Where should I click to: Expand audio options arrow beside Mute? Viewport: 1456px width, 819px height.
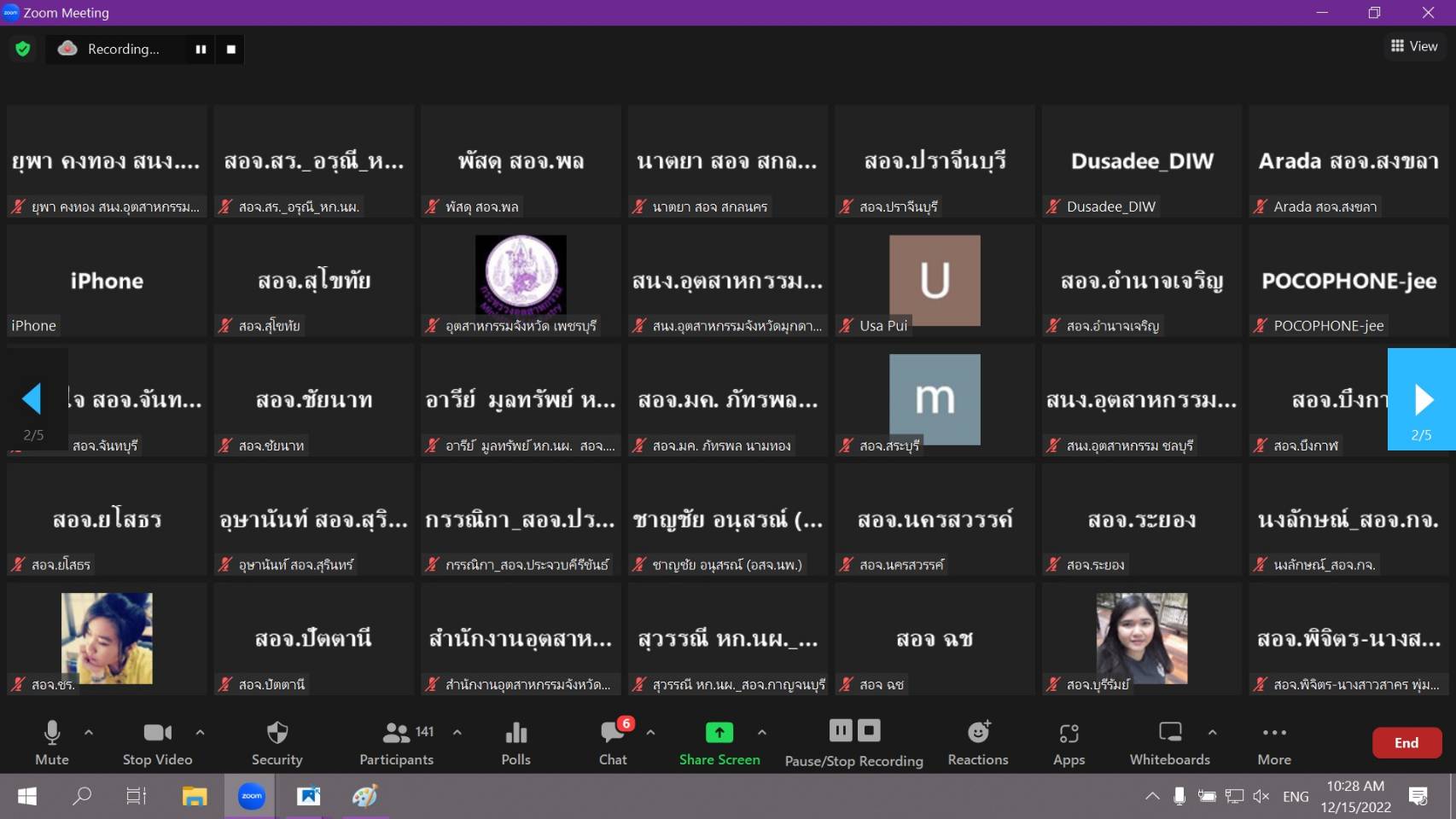[x=89, y=732]
